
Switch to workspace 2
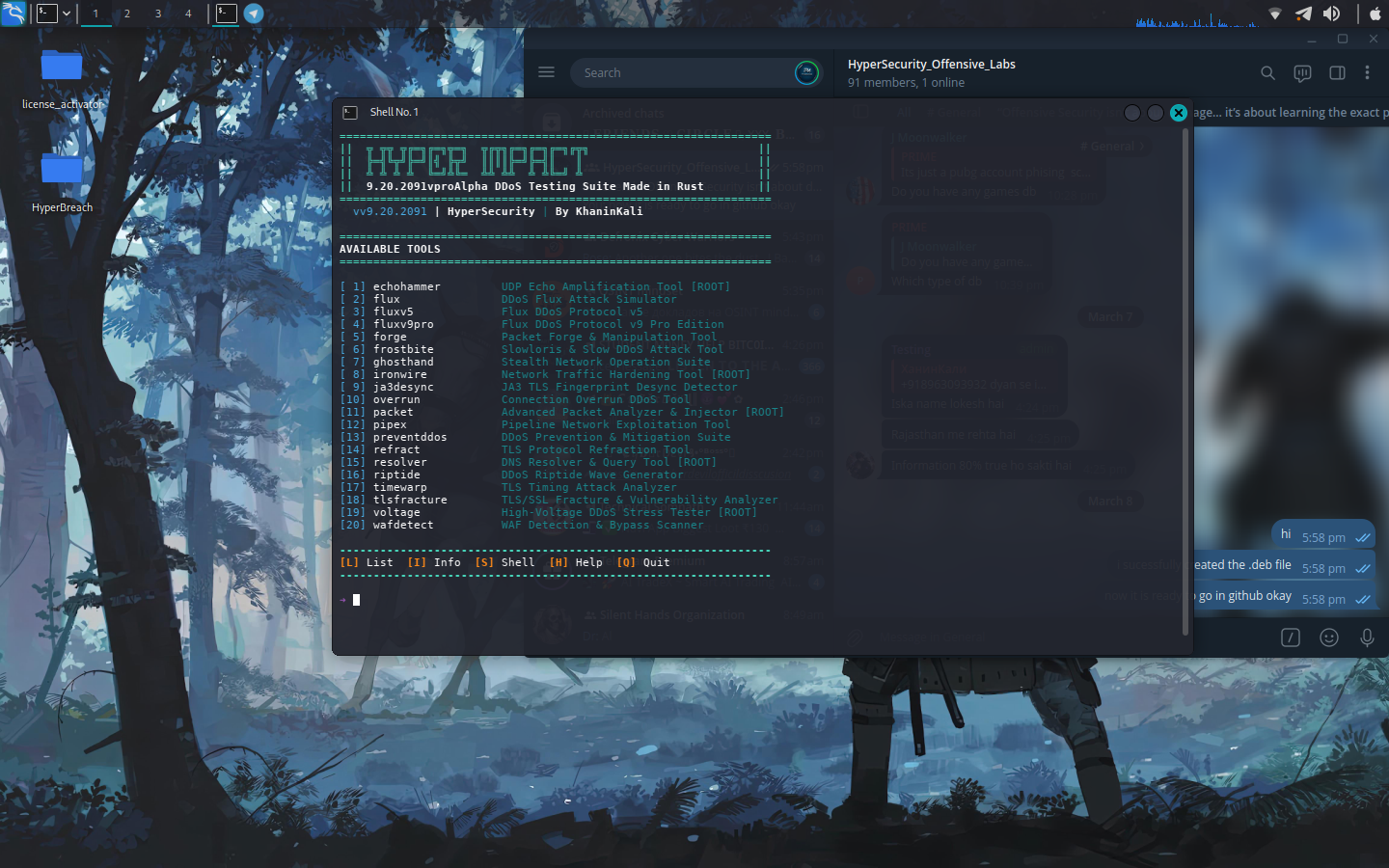tap(126, 14)
